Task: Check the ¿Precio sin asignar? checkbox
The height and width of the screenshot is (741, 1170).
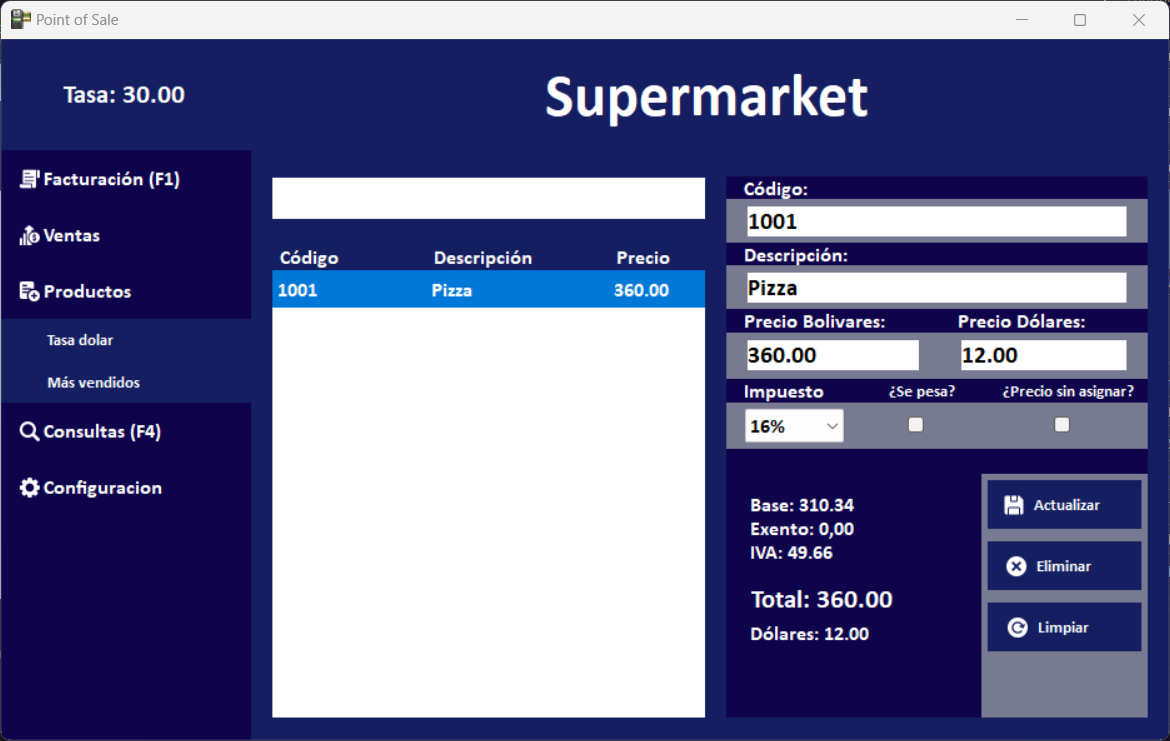Action: [x=1062, y=425]
